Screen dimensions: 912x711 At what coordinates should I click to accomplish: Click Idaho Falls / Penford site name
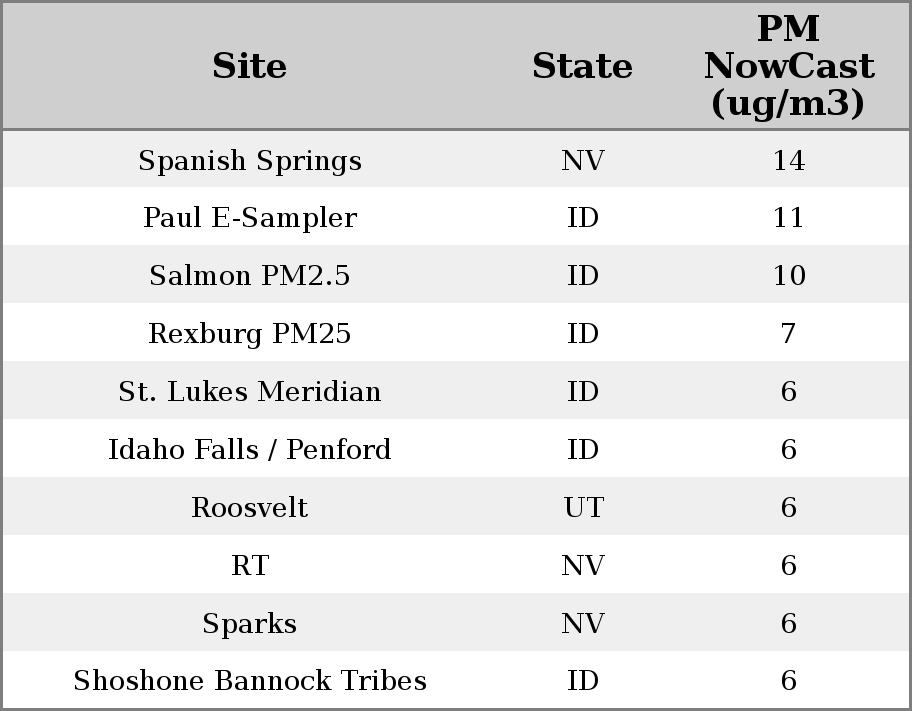coord(249,450)
